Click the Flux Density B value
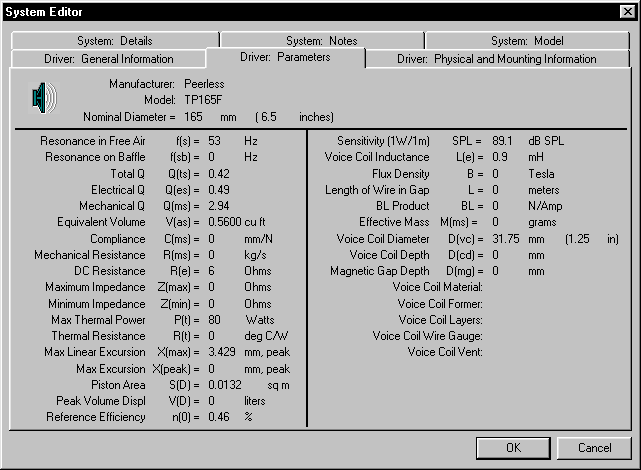641x470 pixels. pos(495,174)
